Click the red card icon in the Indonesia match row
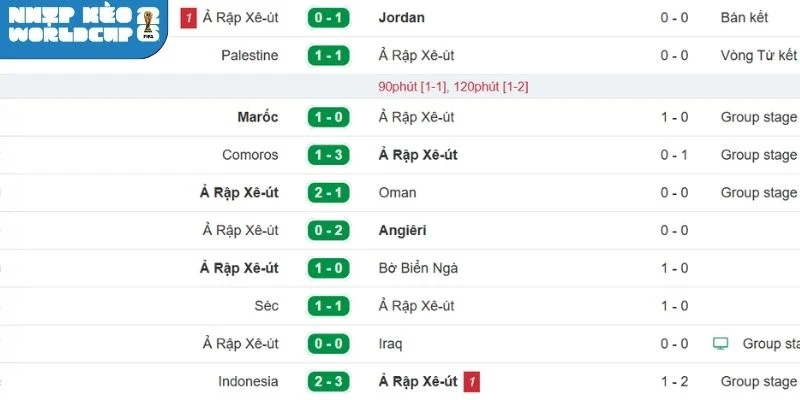The image size is (800, 400). tap(472, 381)
